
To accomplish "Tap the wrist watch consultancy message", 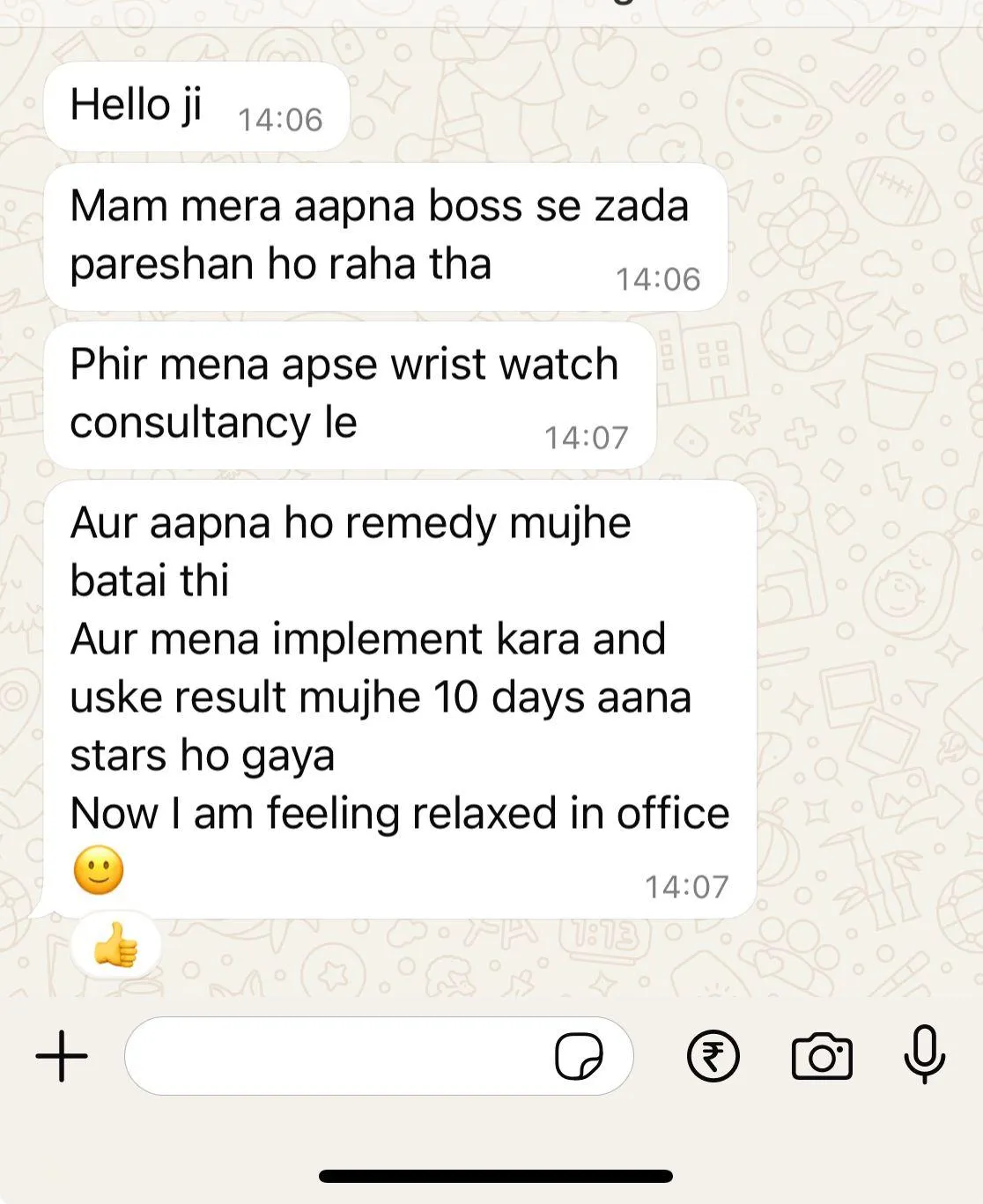I will click(x=350, y=395).
